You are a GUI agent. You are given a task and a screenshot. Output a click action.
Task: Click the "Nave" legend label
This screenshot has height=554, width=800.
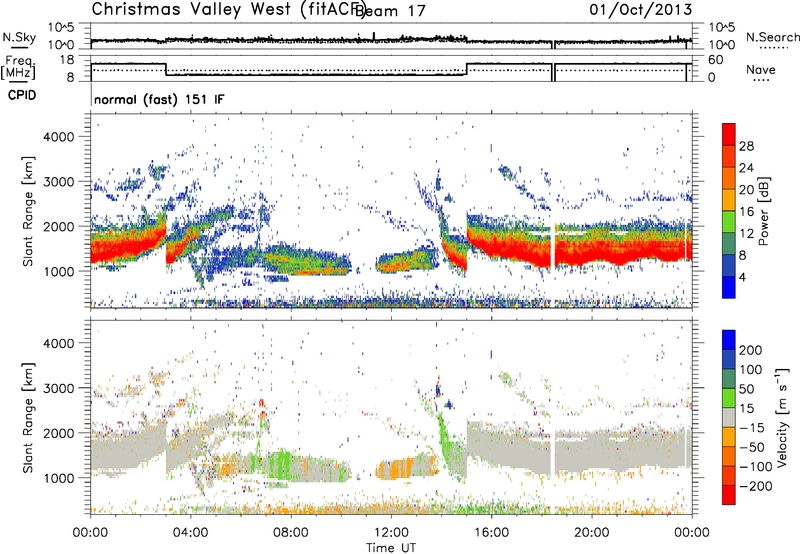click(761, 69)
